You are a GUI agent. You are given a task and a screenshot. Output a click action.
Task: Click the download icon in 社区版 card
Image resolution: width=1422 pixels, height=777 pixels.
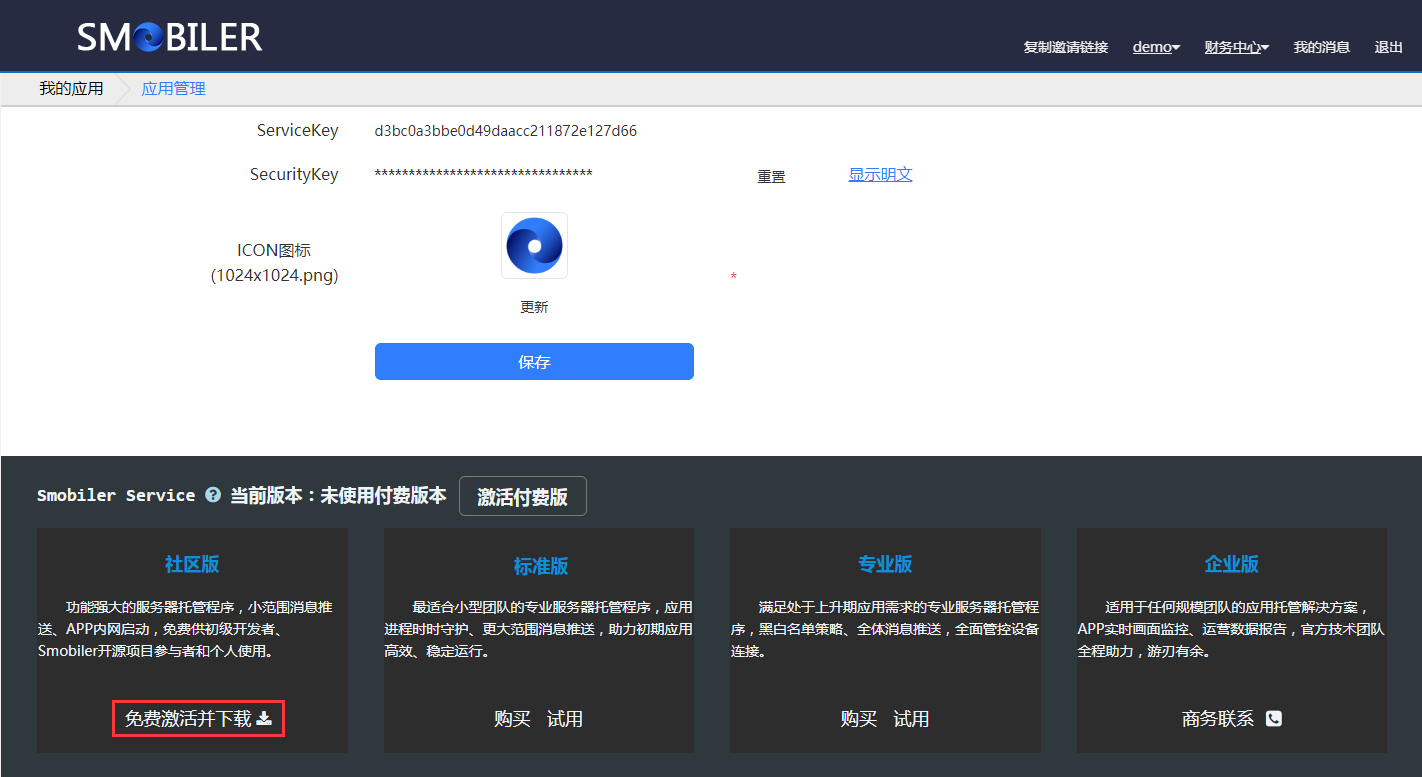264,718
